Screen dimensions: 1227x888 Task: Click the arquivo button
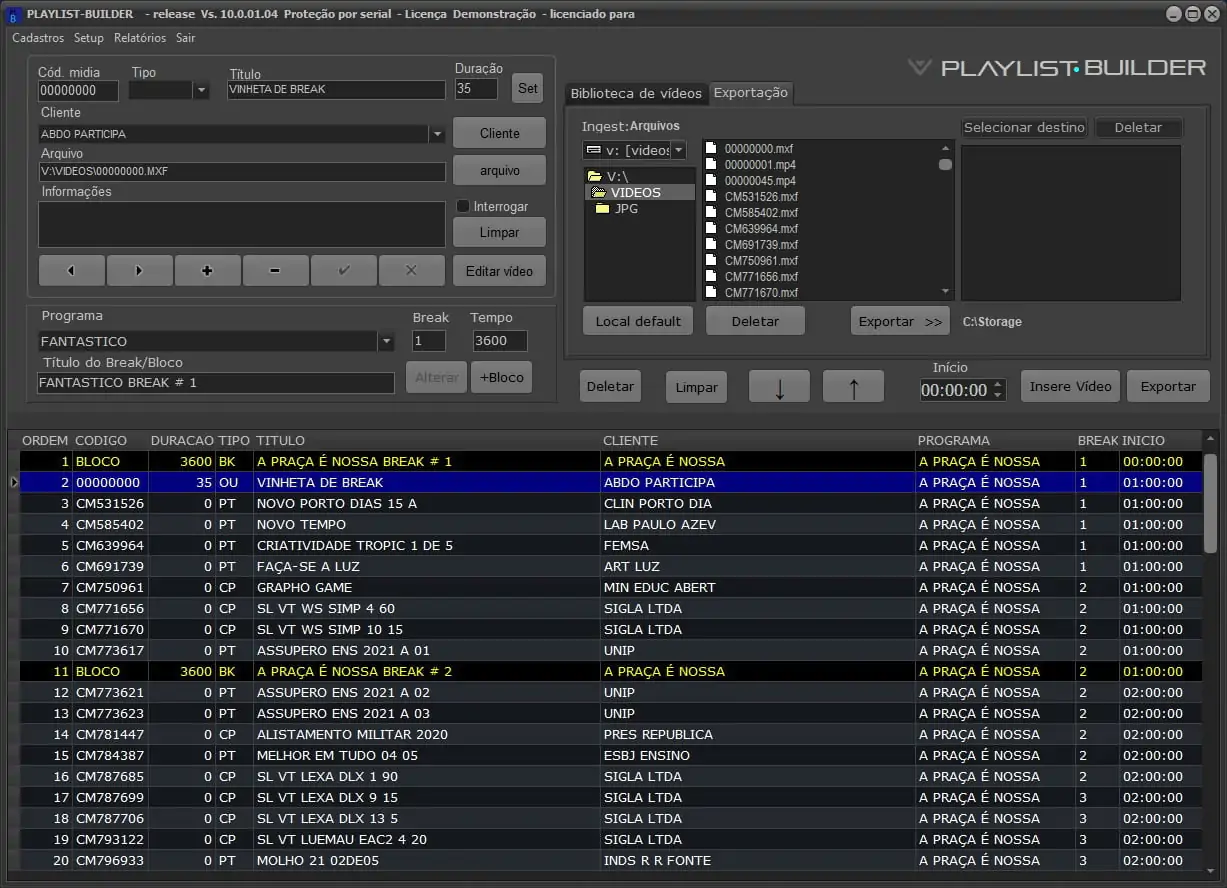[500, 170]
